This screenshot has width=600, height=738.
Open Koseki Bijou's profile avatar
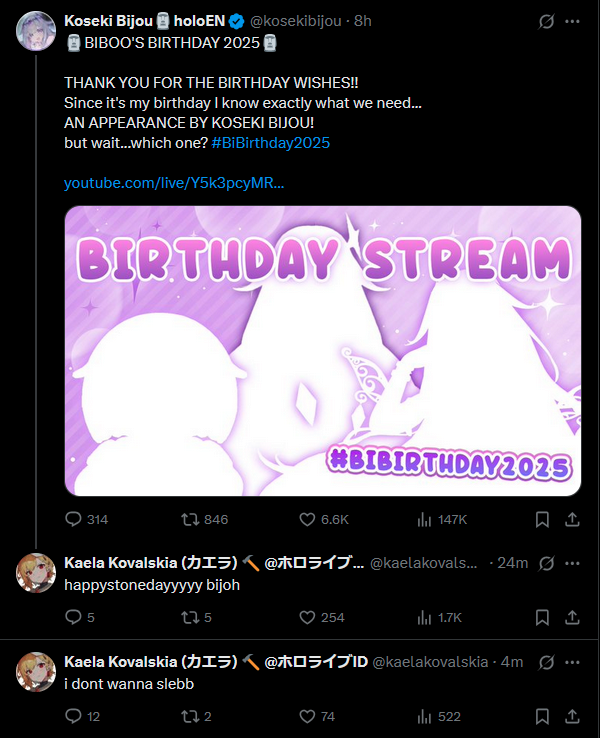(36, 31)
